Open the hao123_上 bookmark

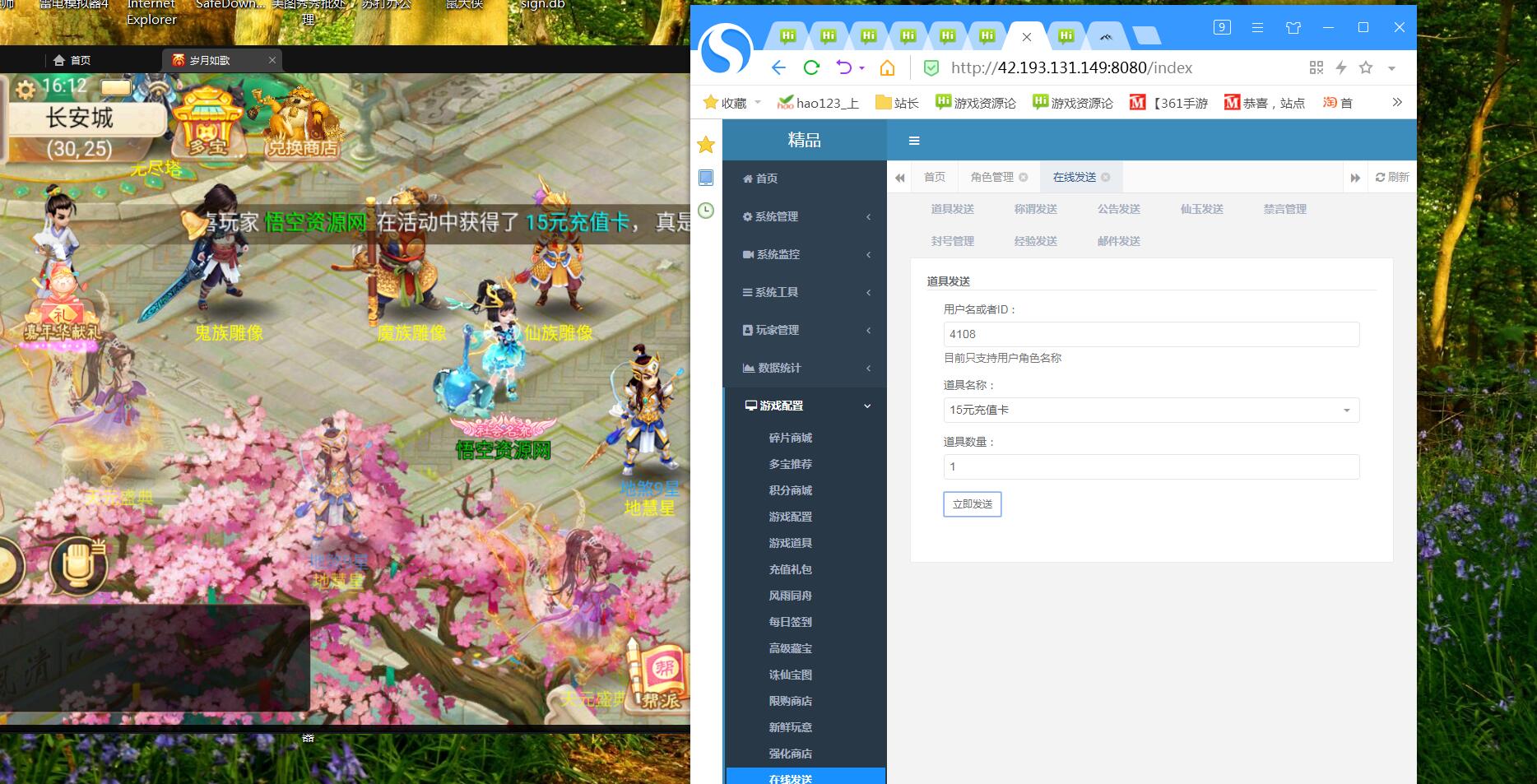coord(817,103)
